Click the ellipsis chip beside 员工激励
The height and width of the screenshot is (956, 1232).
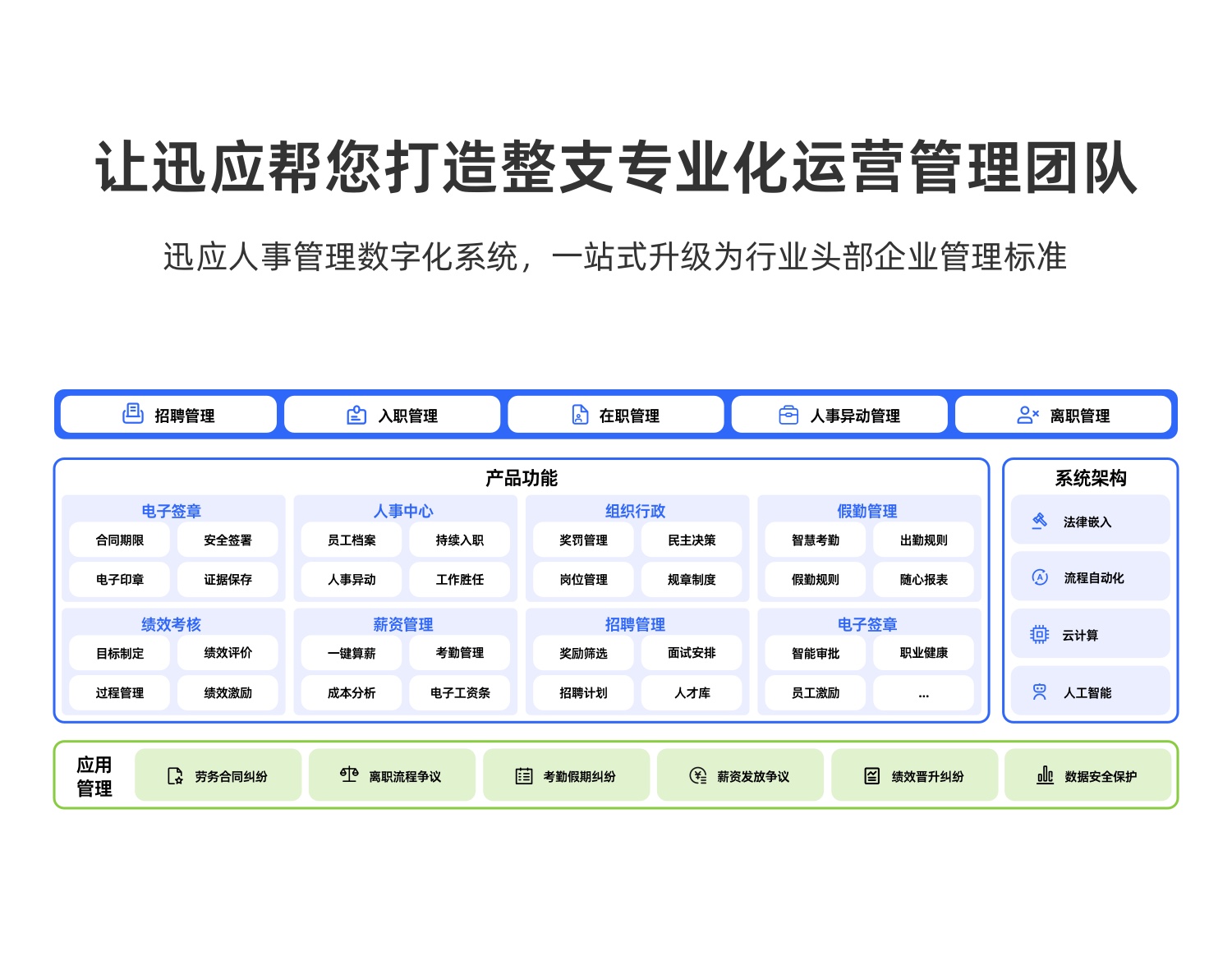point(924,693)
